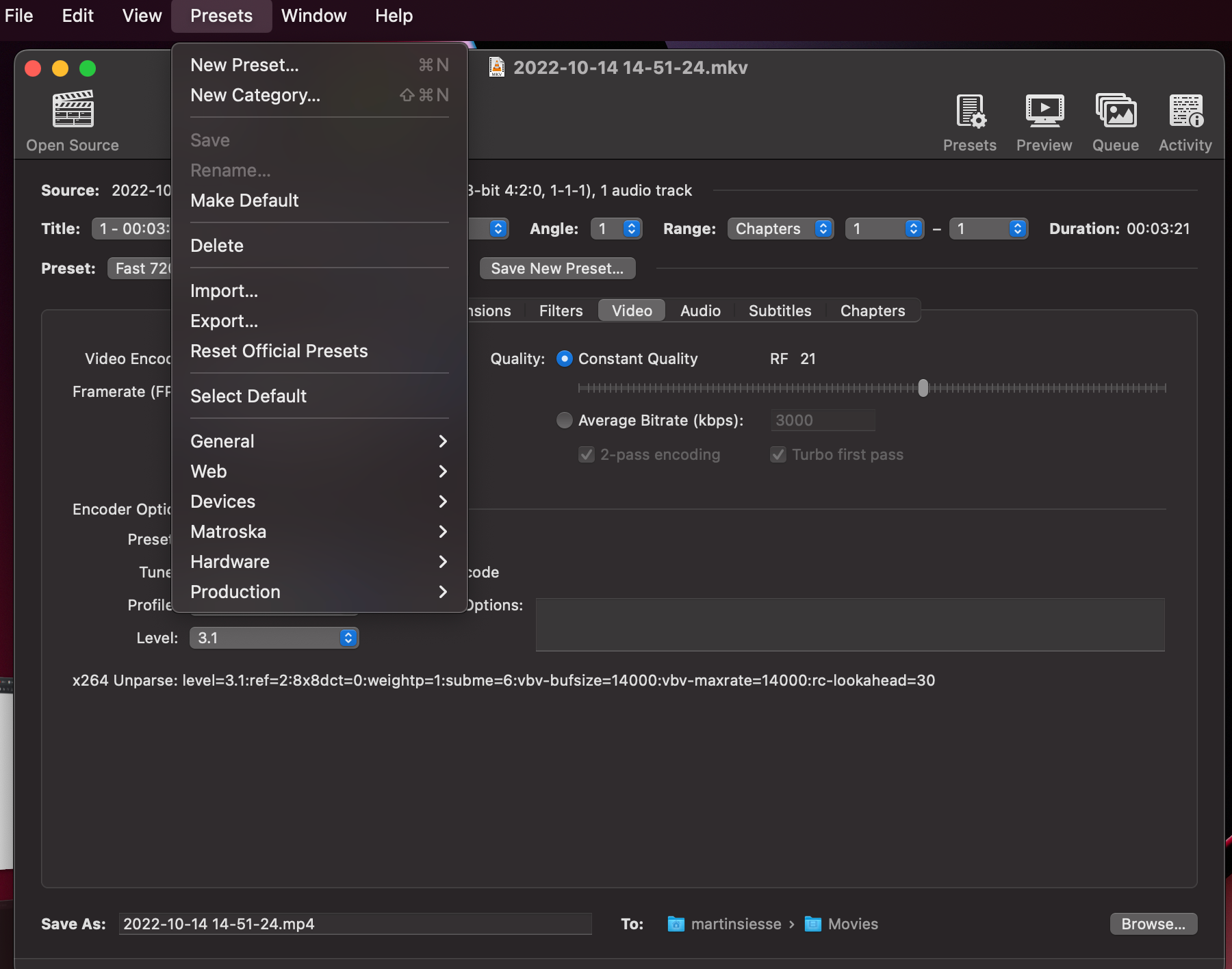Expand the Hardware presets submenu

(x=320, y=562)
